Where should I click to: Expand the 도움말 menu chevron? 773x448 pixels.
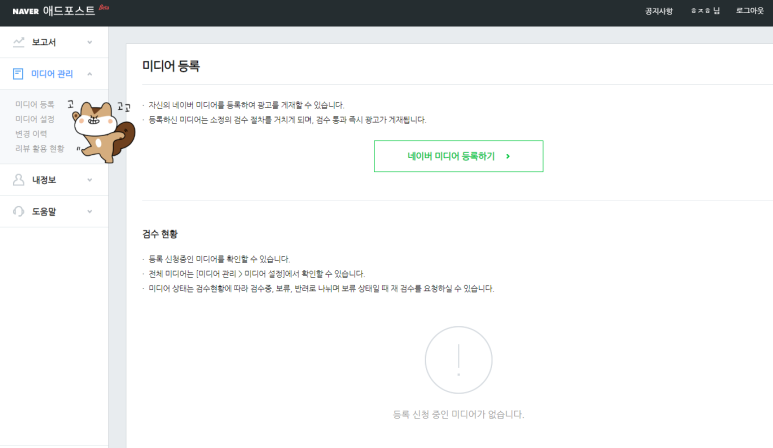(x=90, y=211)
